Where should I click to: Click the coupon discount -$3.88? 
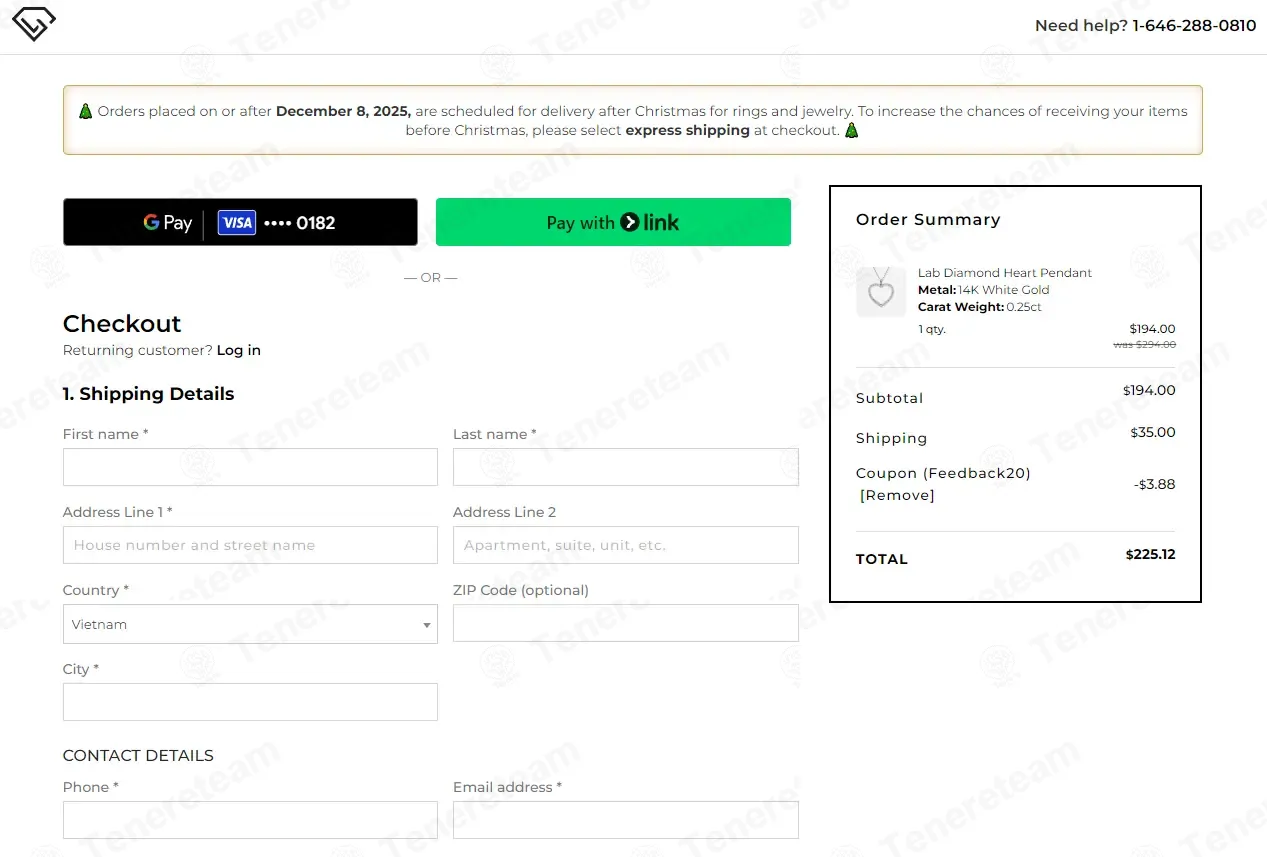point(1155,484)
